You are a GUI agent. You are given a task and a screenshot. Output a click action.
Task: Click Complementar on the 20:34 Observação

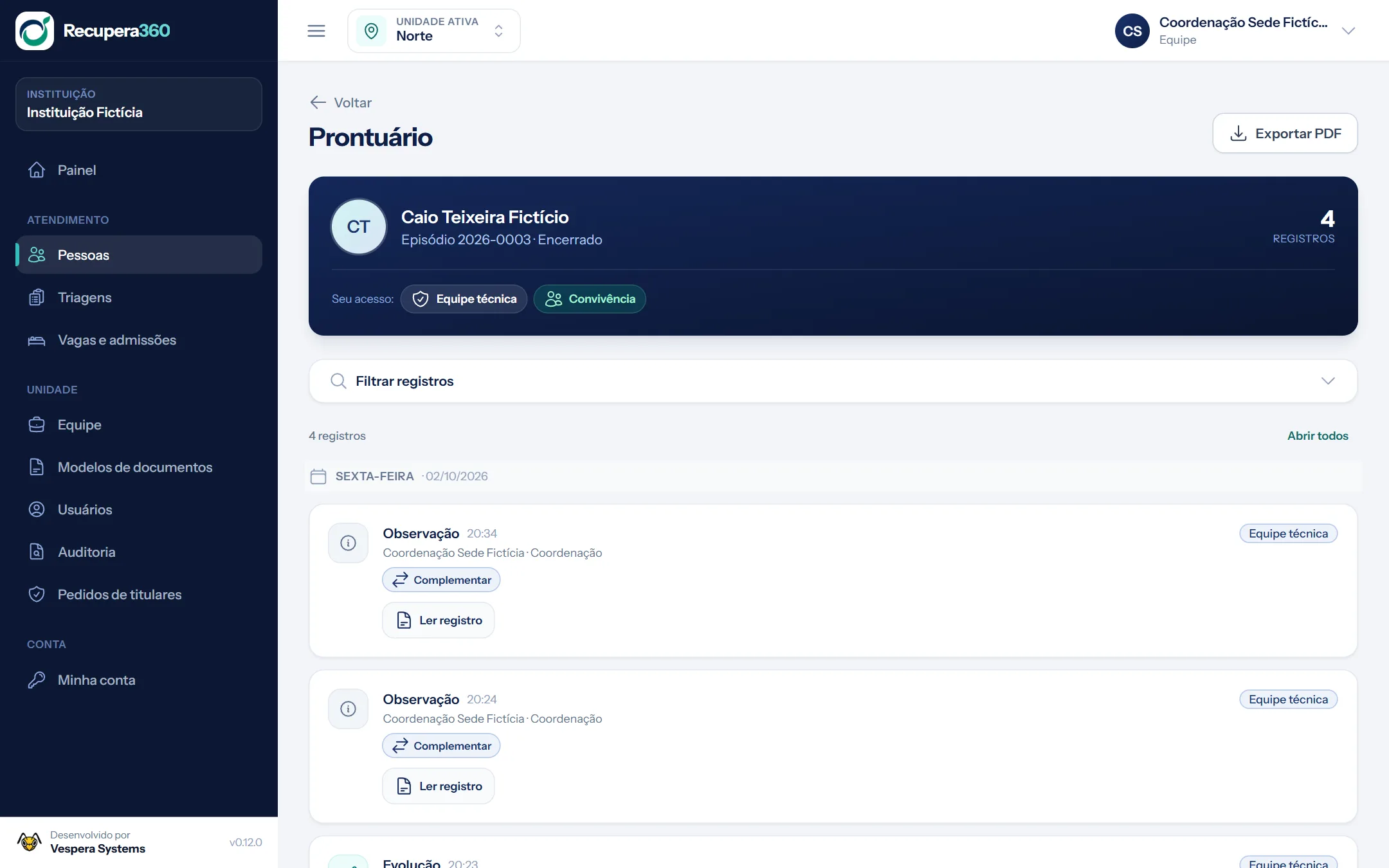click(x=441, y=579)
